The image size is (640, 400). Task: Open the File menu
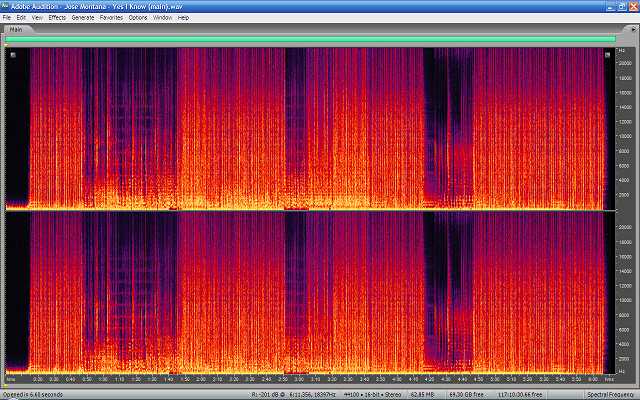click(x=7, y=18)
